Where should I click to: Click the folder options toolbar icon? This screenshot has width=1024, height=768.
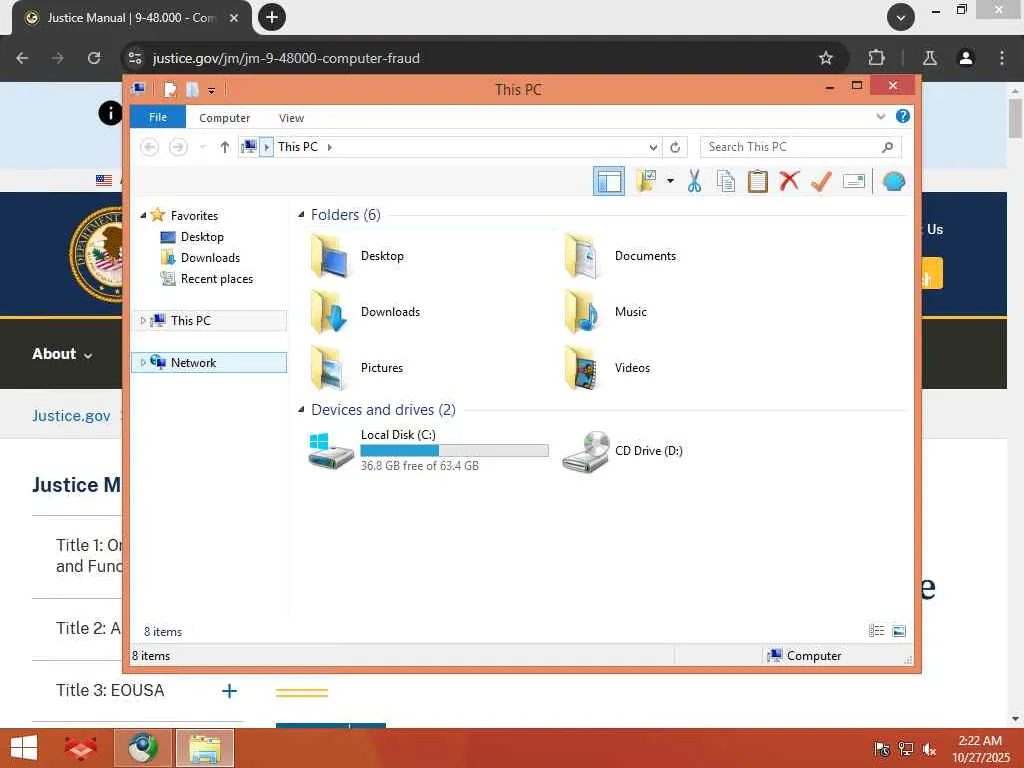pyautogui.click(x=647, y=181)
